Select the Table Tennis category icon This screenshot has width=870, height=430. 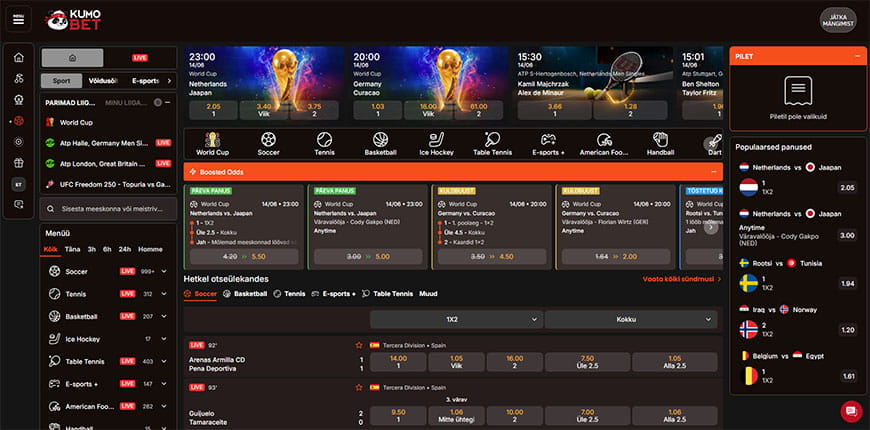493,144
